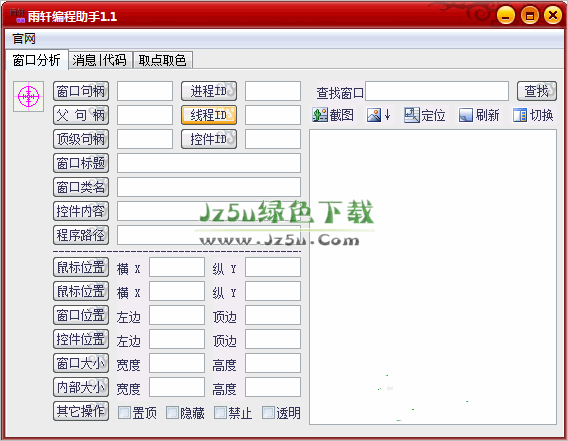Switch to the 窗口分析 tab
This screenshot has width=568, height=441.
37,60
